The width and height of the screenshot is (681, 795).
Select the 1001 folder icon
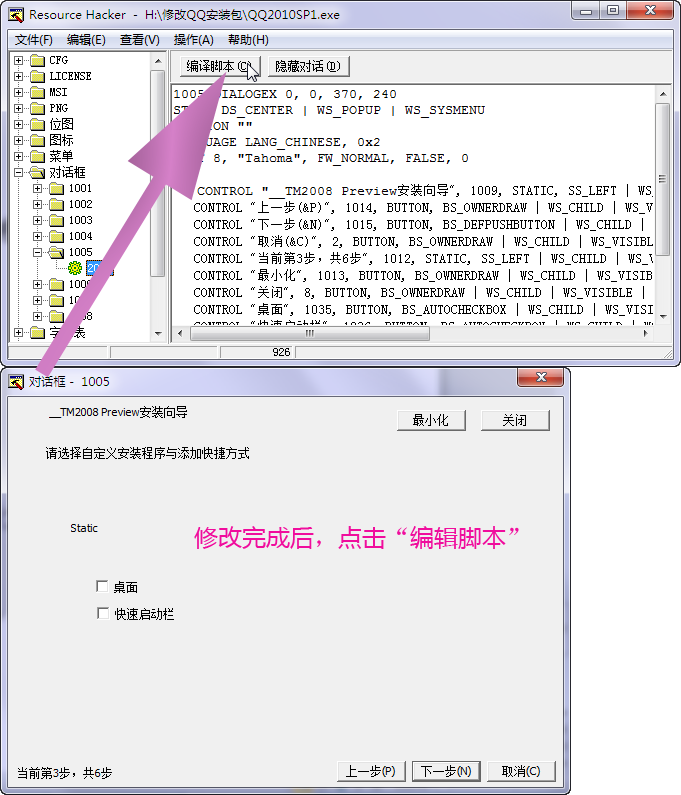point(57,189)
